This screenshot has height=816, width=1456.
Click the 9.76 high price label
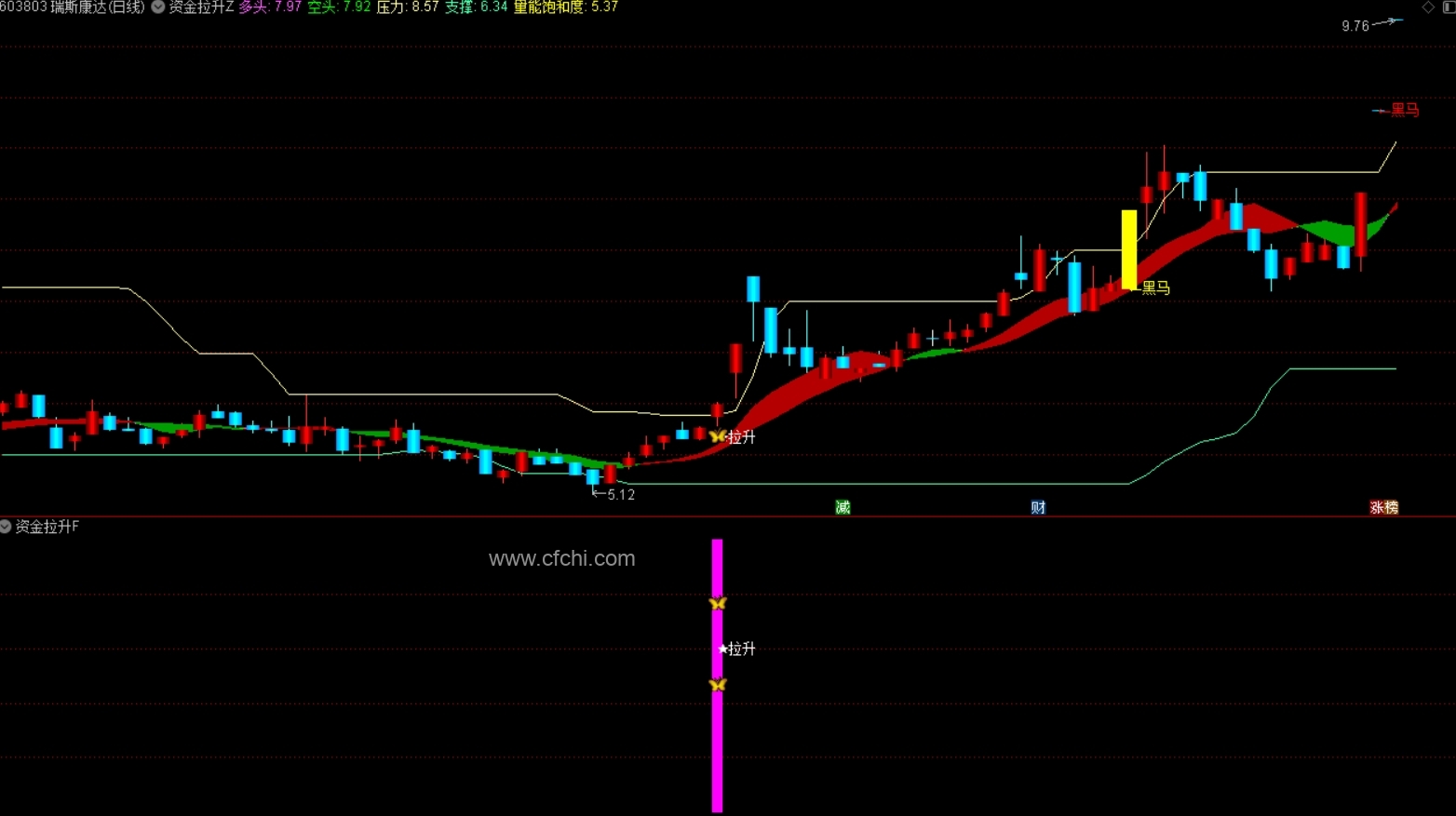coord(1355,26)
